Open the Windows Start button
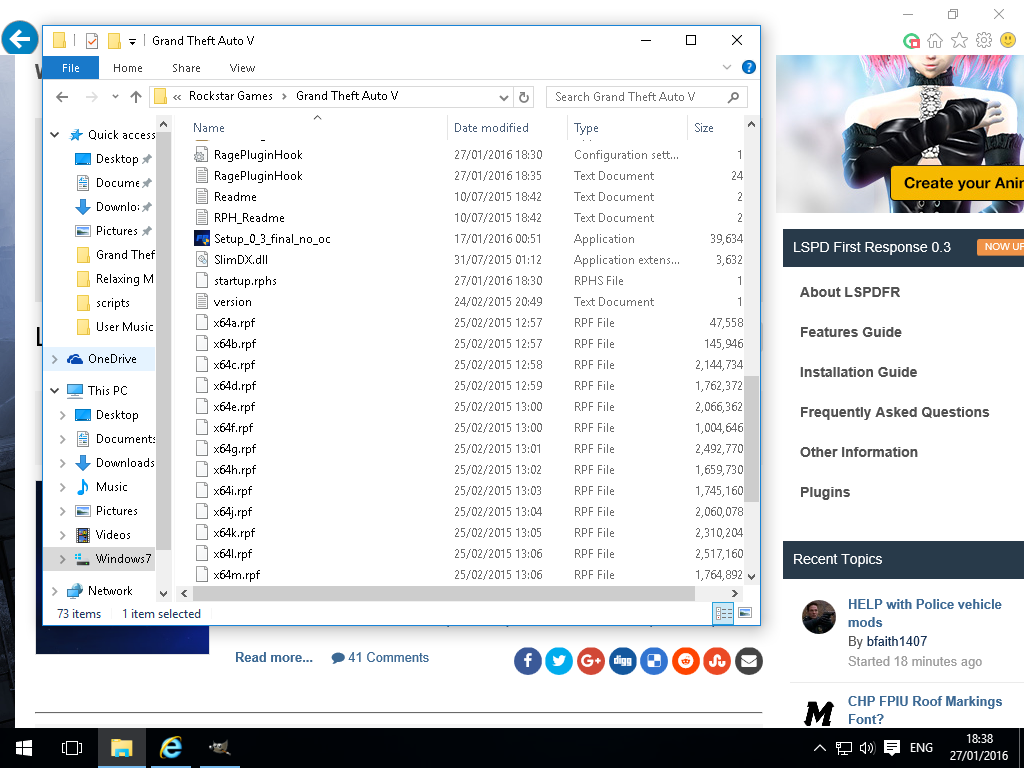 pos(24,748)
